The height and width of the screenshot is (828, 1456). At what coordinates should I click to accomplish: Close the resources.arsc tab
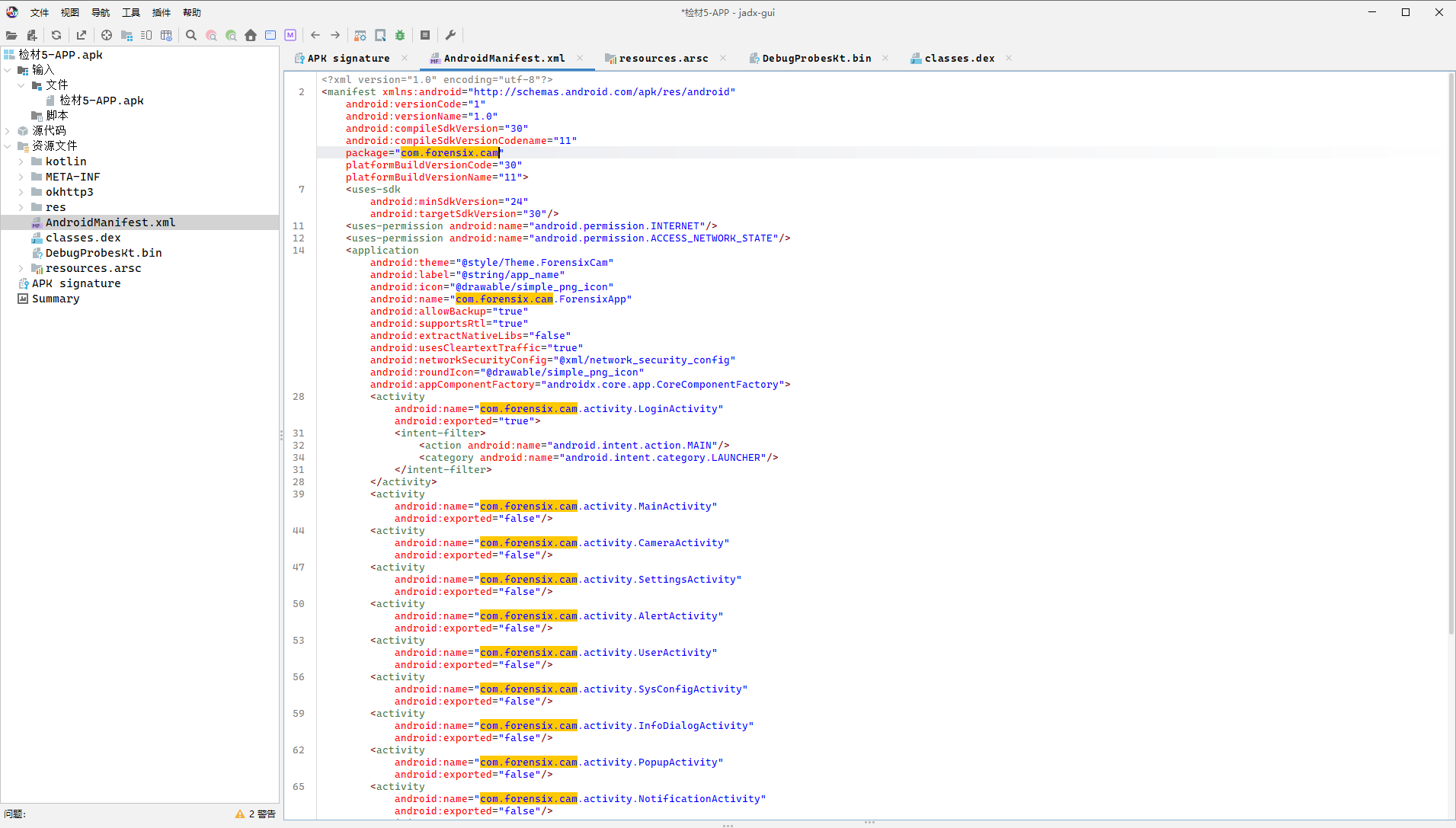(x=723, y=58)
